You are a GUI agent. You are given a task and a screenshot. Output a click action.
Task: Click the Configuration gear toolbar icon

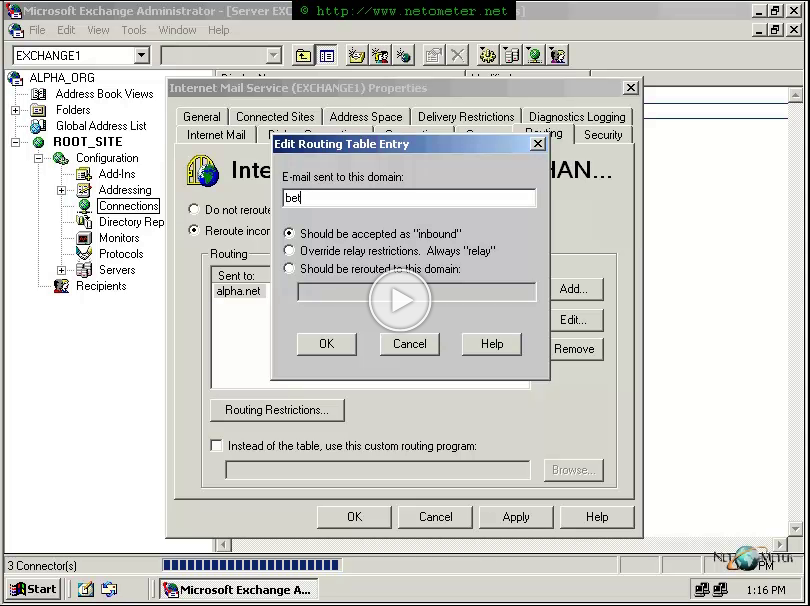coord(487,55)
